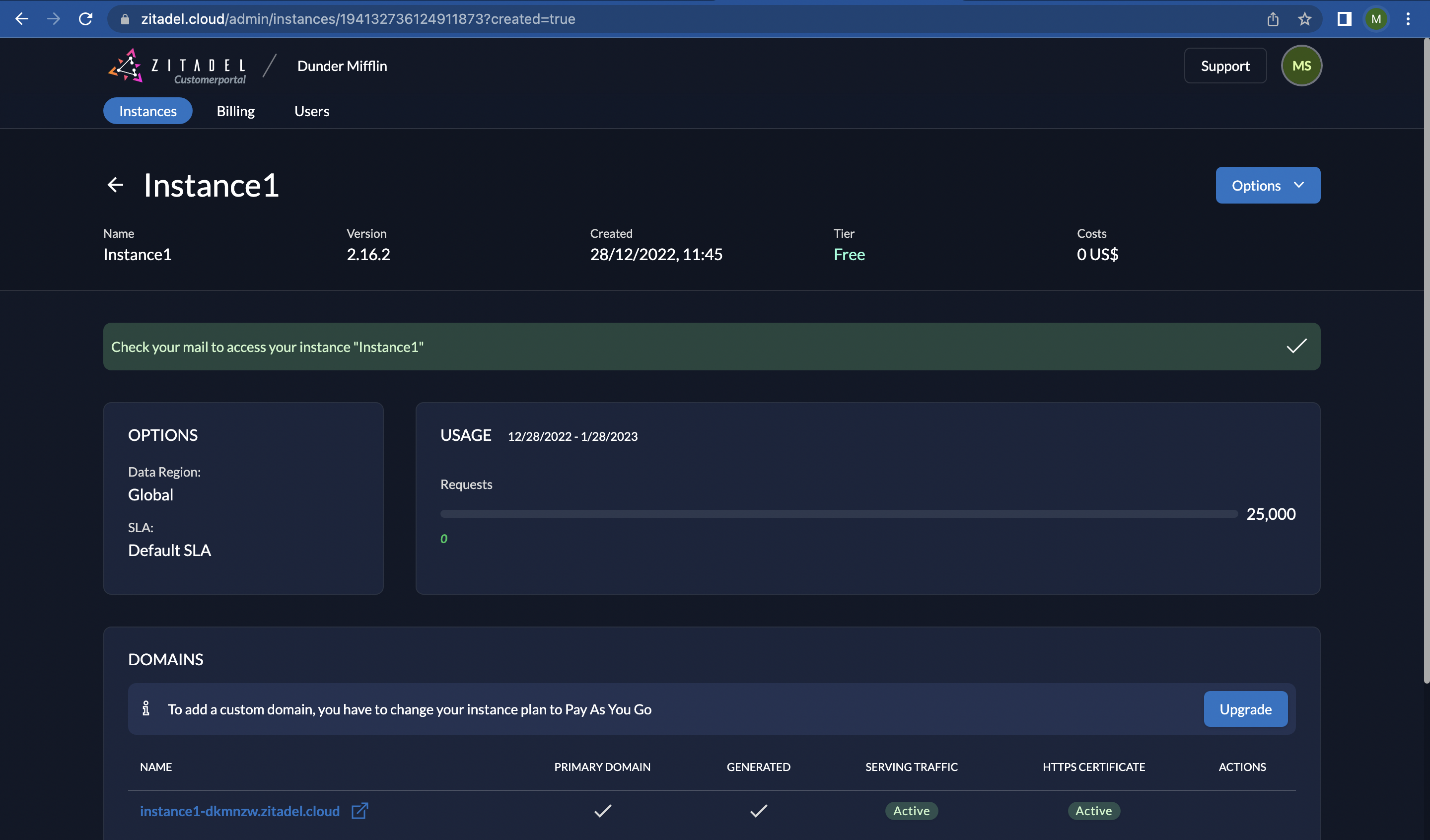Switch to the Billing tab
Screen dimensions: 1430x840
point(235,111)
